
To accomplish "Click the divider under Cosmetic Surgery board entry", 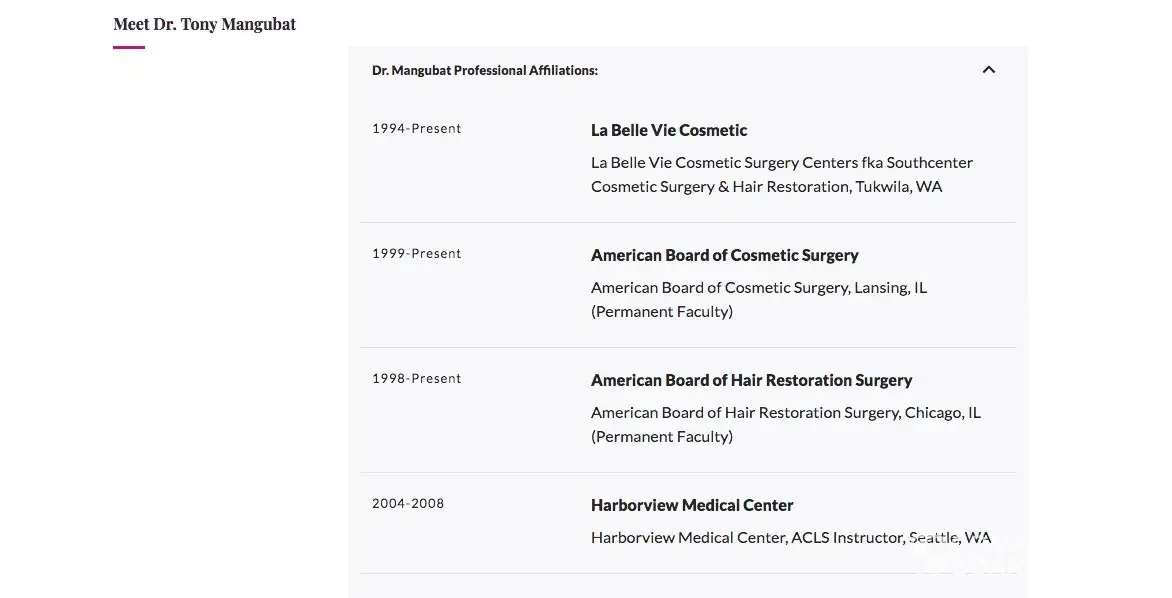I will click(x=687, y=347).
